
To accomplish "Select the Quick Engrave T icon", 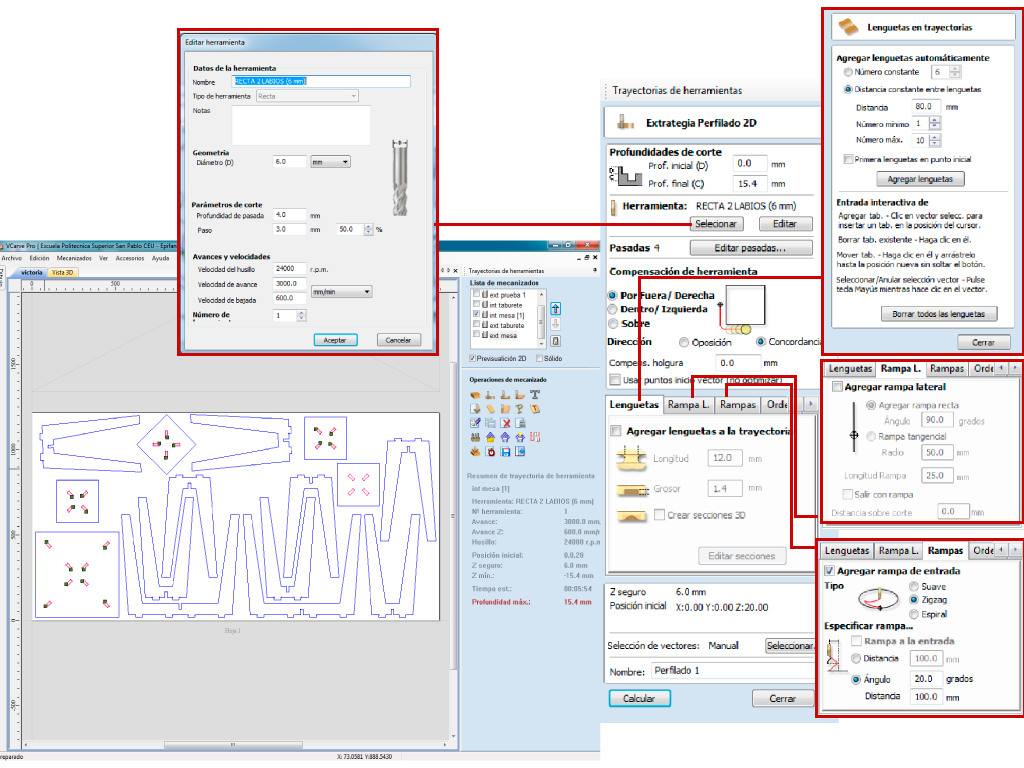I will coord(535,394).
